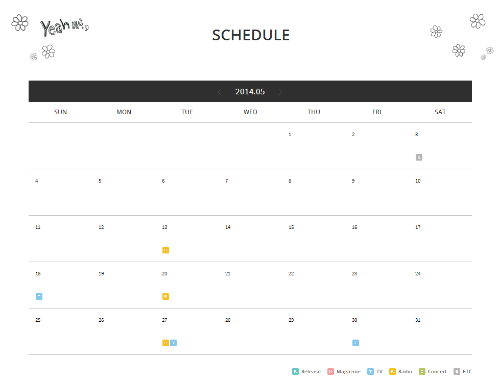This screenshot has height=386, width=500.
Task: Open the blue TV event on May 27
Action: click(x=174, y=343)
